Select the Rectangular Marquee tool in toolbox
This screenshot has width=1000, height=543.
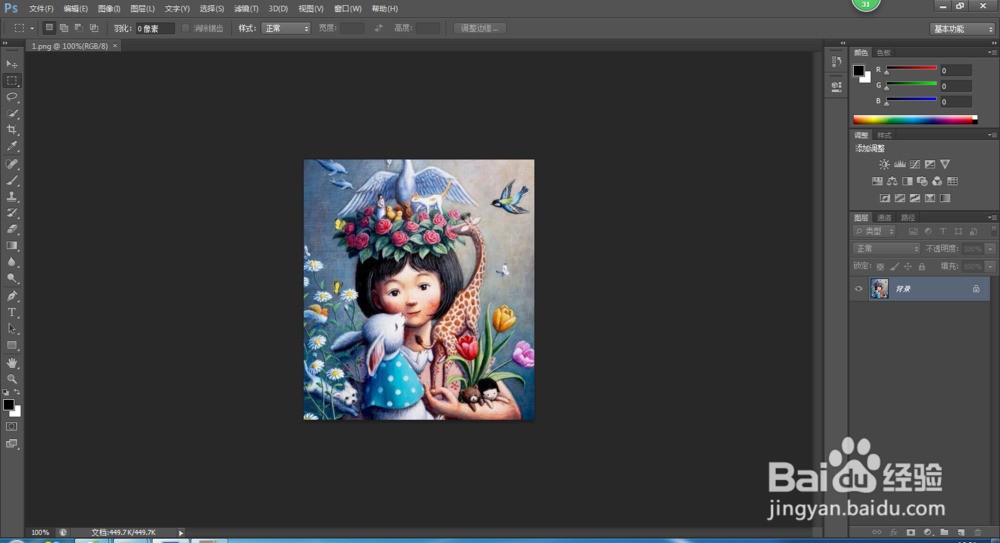[11, 81]
